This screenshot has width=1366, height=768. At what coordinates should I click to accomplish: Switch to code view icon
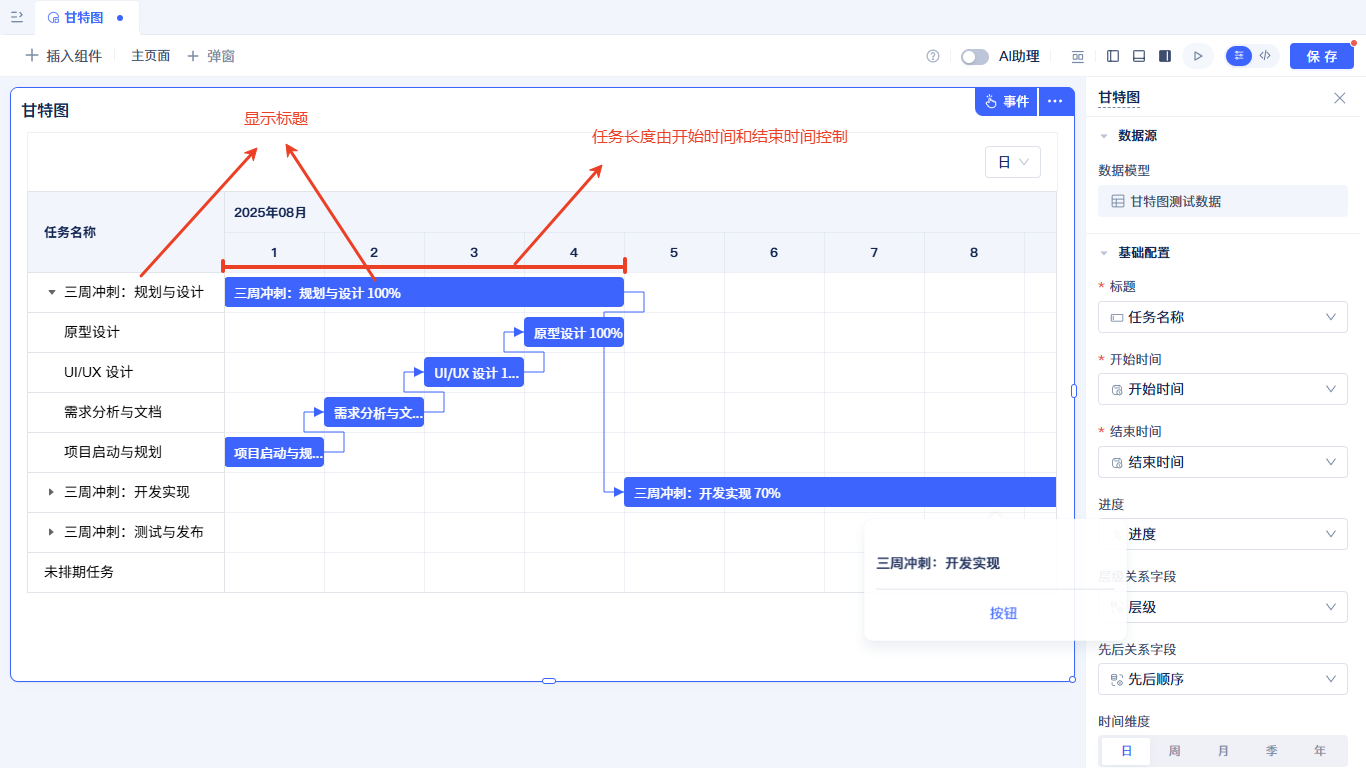(1265, 56)
